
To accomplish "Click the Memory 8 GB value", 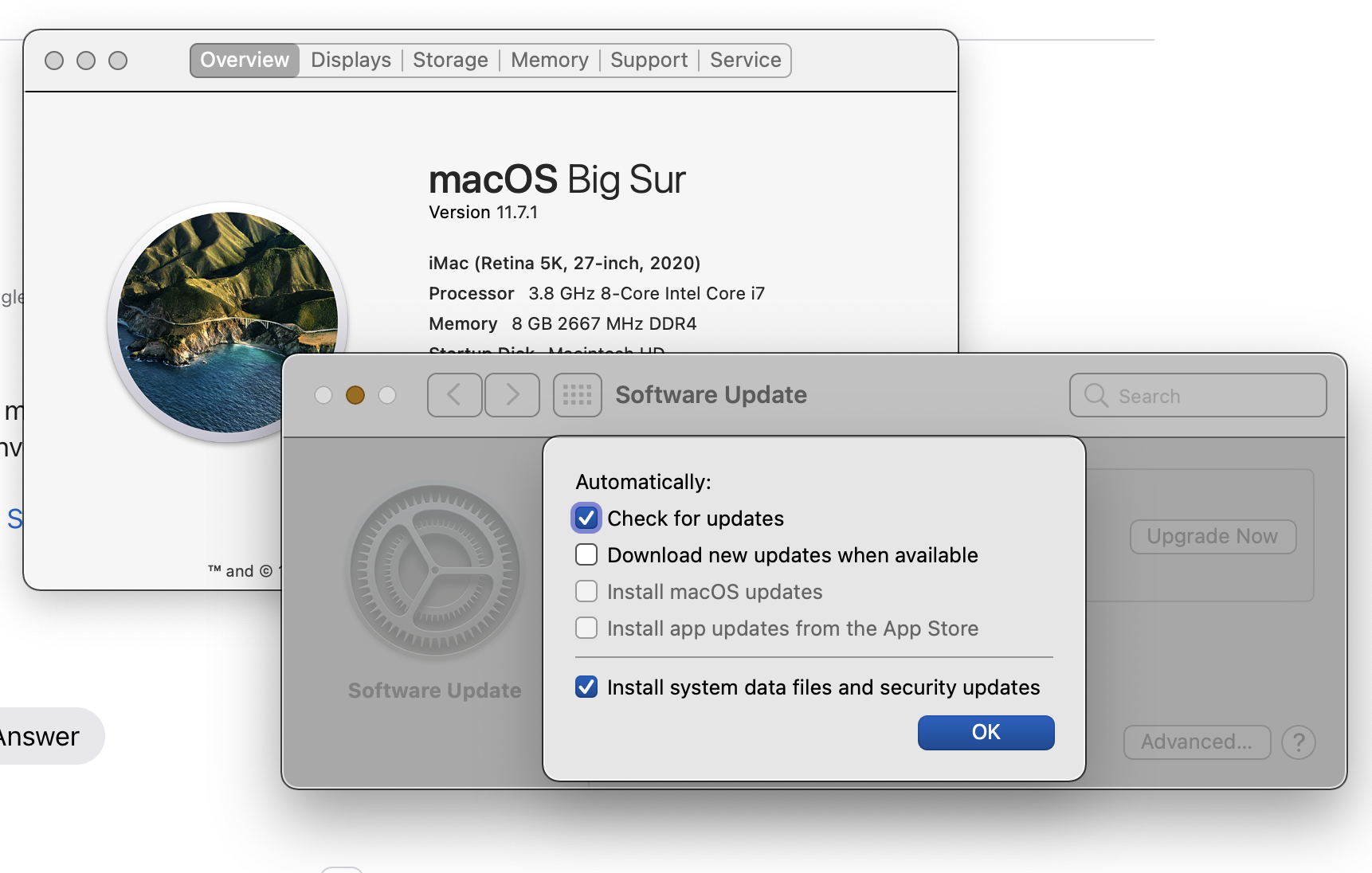I will click(604, 324).
